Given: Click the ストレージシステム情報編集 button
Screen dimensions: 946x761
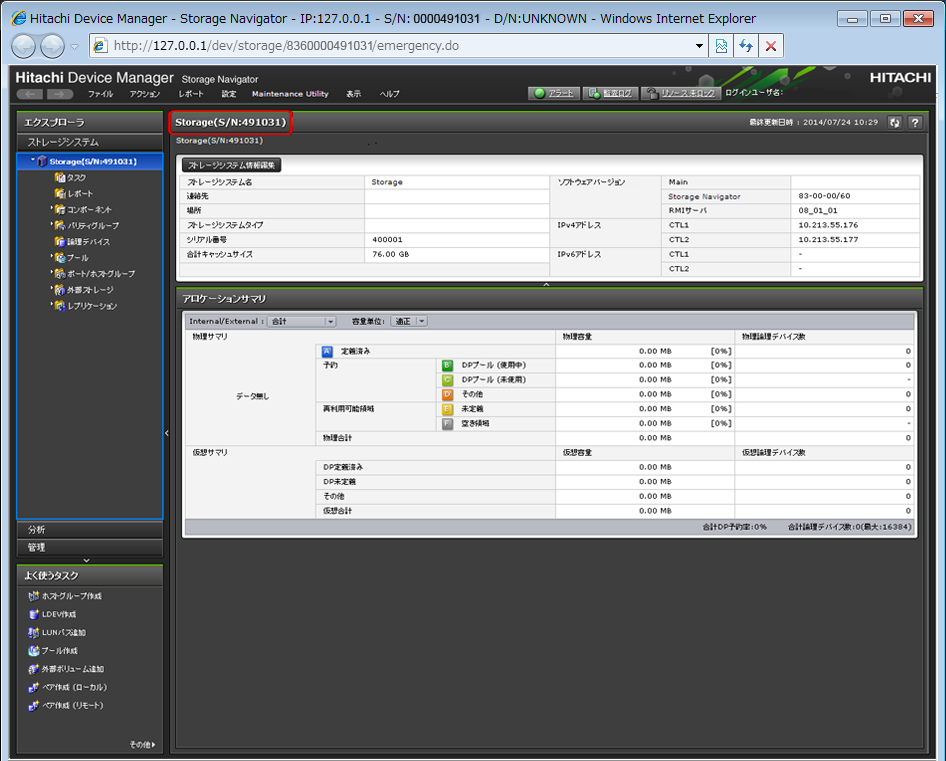Looking at the screenshot, I should point(230,165).
